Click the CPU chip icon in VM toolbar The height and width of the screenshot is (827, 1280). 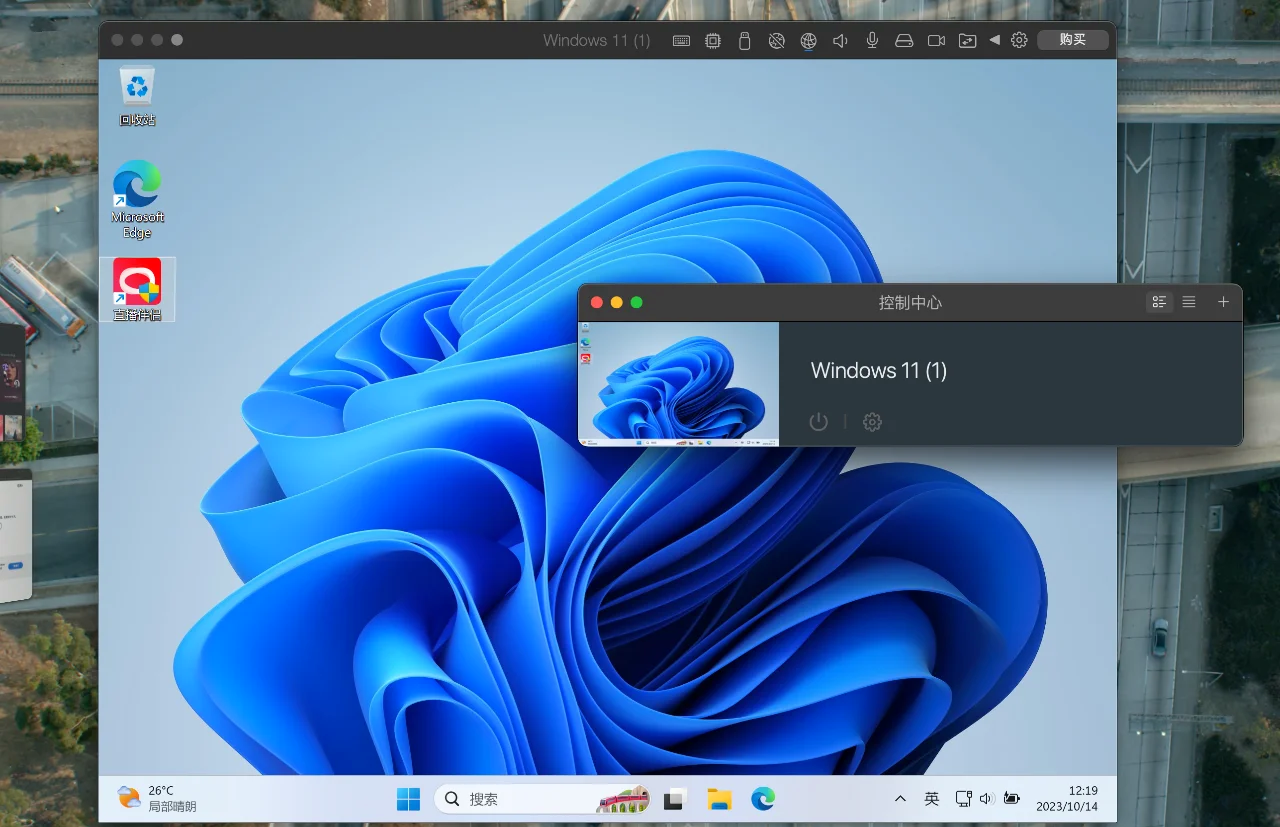(x=713, y=41)
